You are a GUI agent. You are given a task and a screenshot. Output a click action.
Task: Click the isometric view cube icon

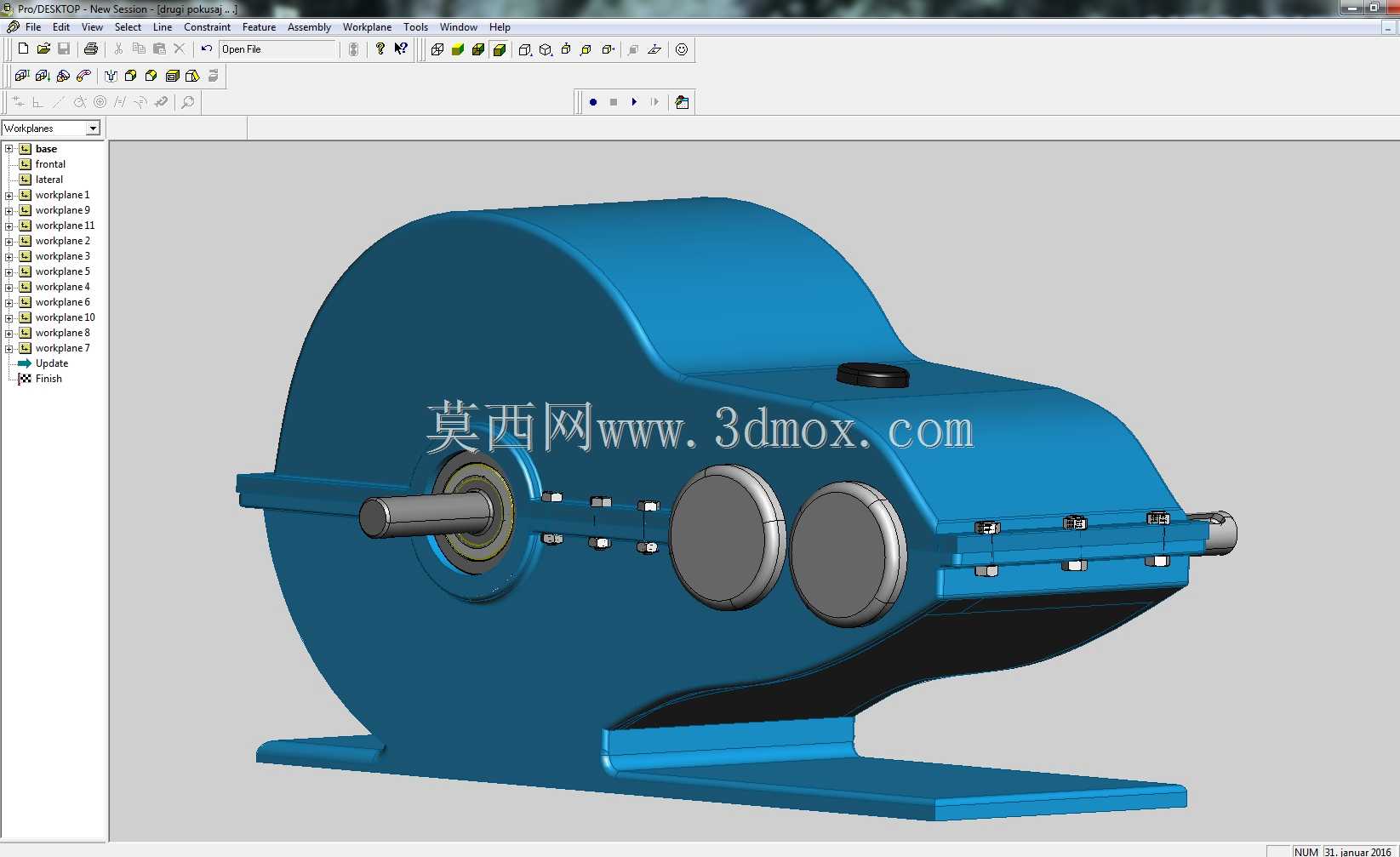[525, 49]
